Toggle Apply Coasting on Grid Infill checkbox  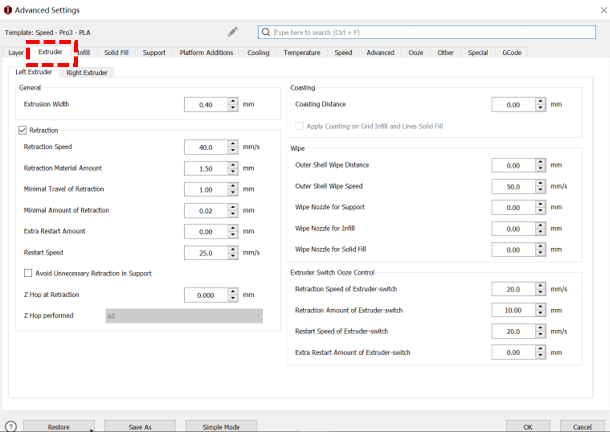pos(299,126)
